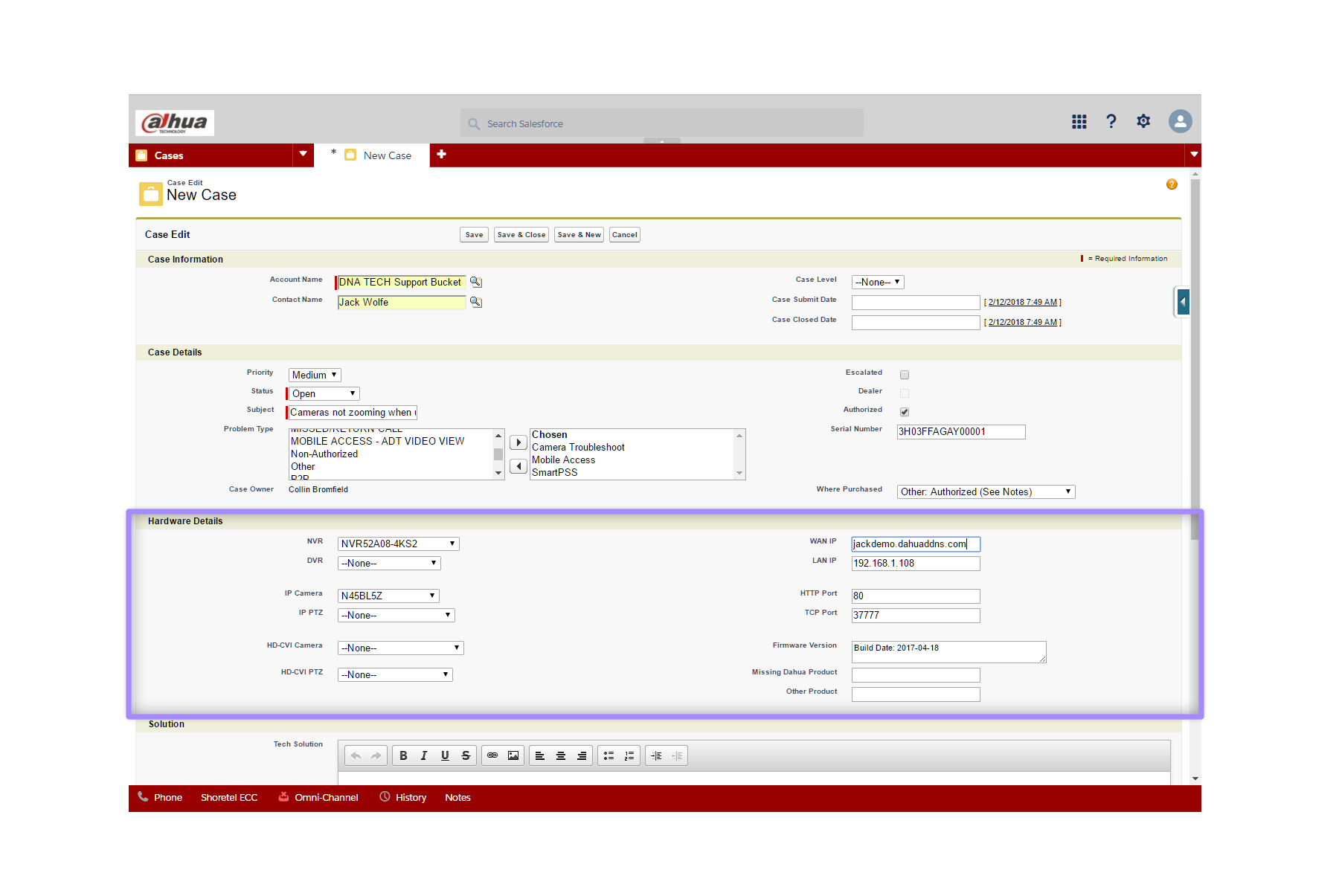Expand the NVR model dropdown

coord(398,544)
